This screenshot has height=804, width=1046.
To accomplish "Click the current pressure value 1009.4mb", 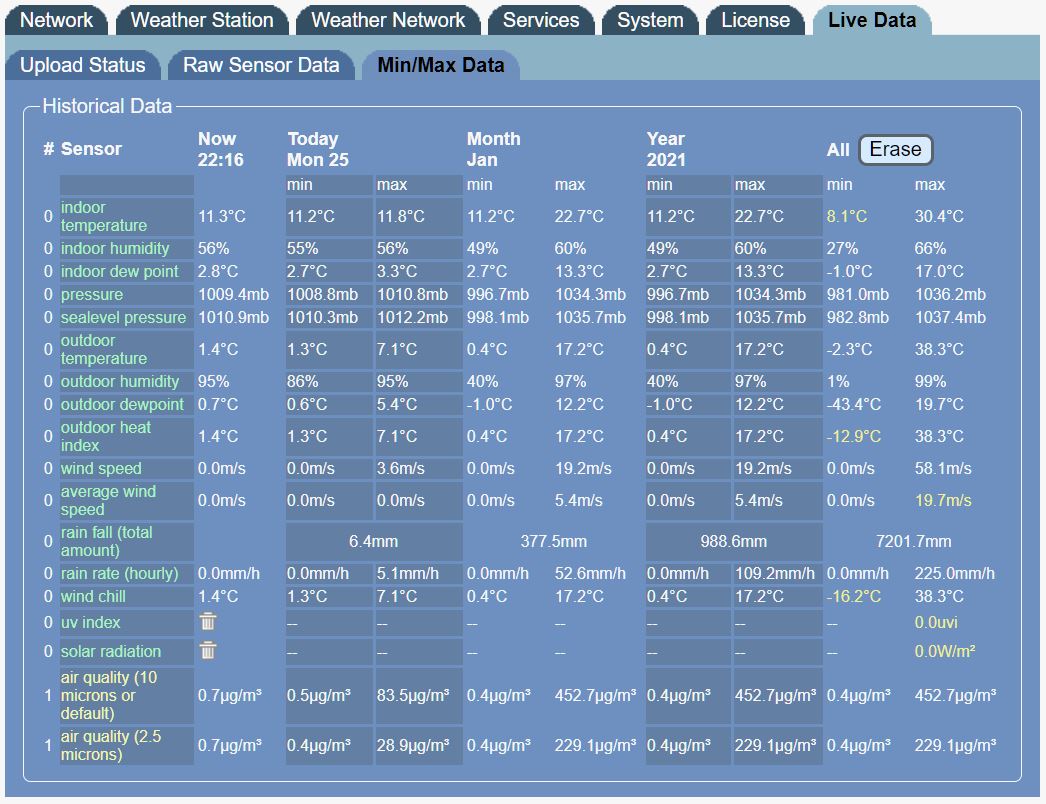I will [233, 294].
